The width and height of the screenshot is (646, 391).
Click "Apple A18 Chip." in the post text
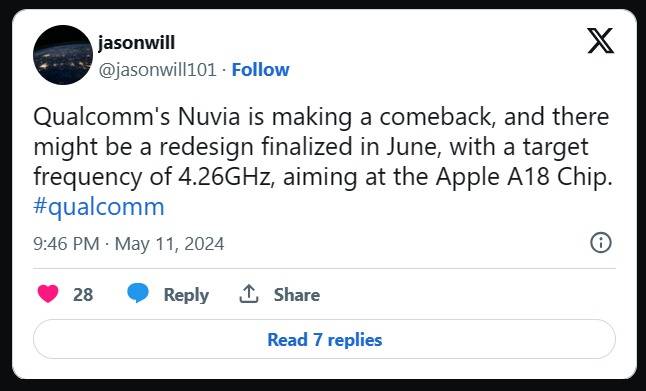(x=524, y=178)
